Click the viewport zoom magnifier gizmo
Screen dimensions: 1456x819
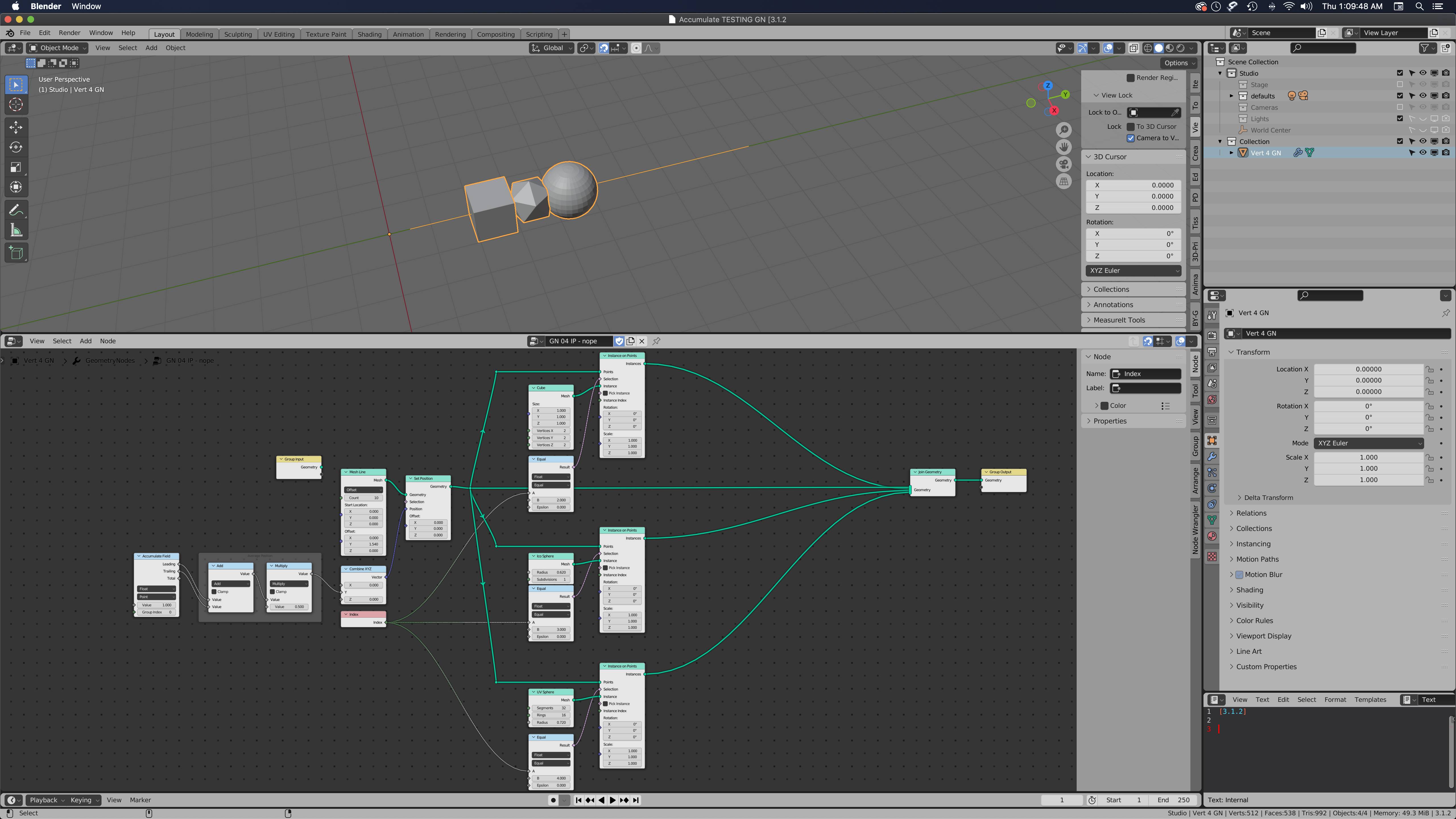click(1064, 130)
